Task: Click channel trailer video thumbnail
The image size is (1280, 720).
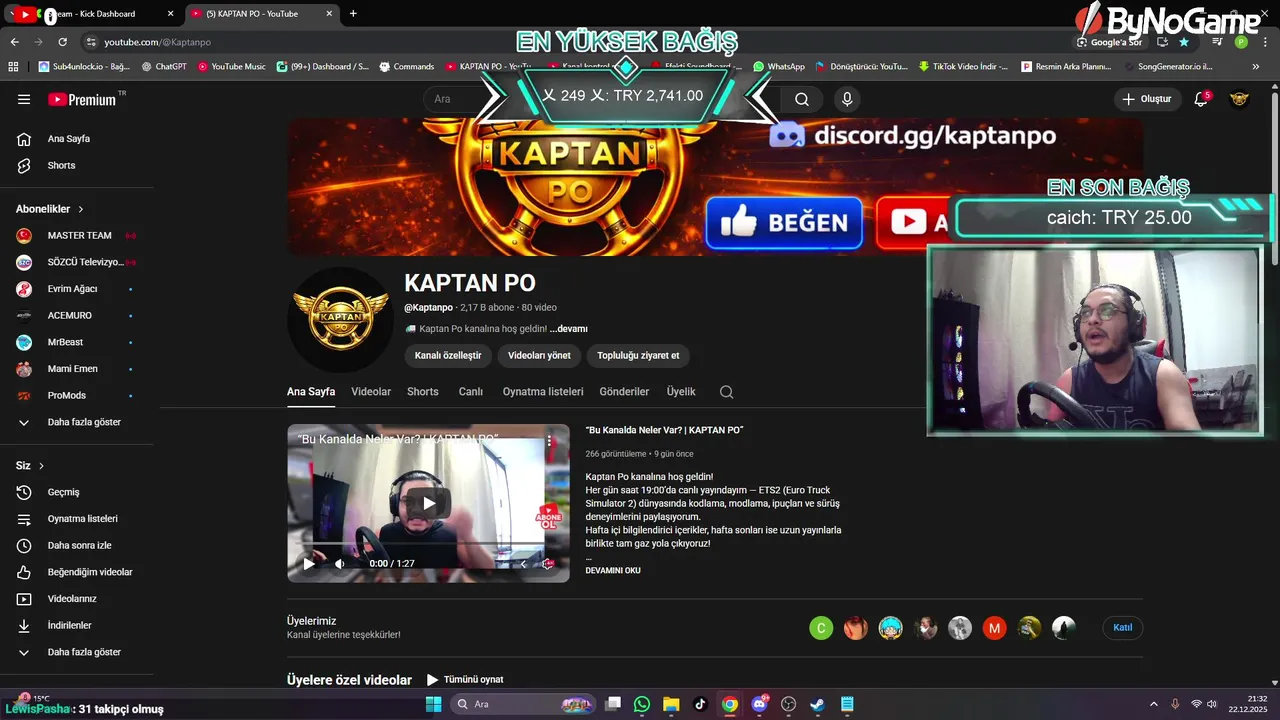Action: coord(428,503)
